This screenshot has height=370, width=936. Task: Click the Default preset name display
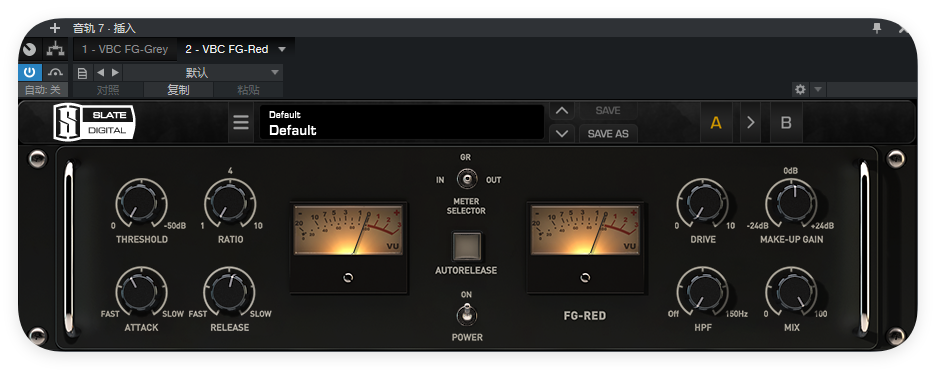tap(402, 122)
